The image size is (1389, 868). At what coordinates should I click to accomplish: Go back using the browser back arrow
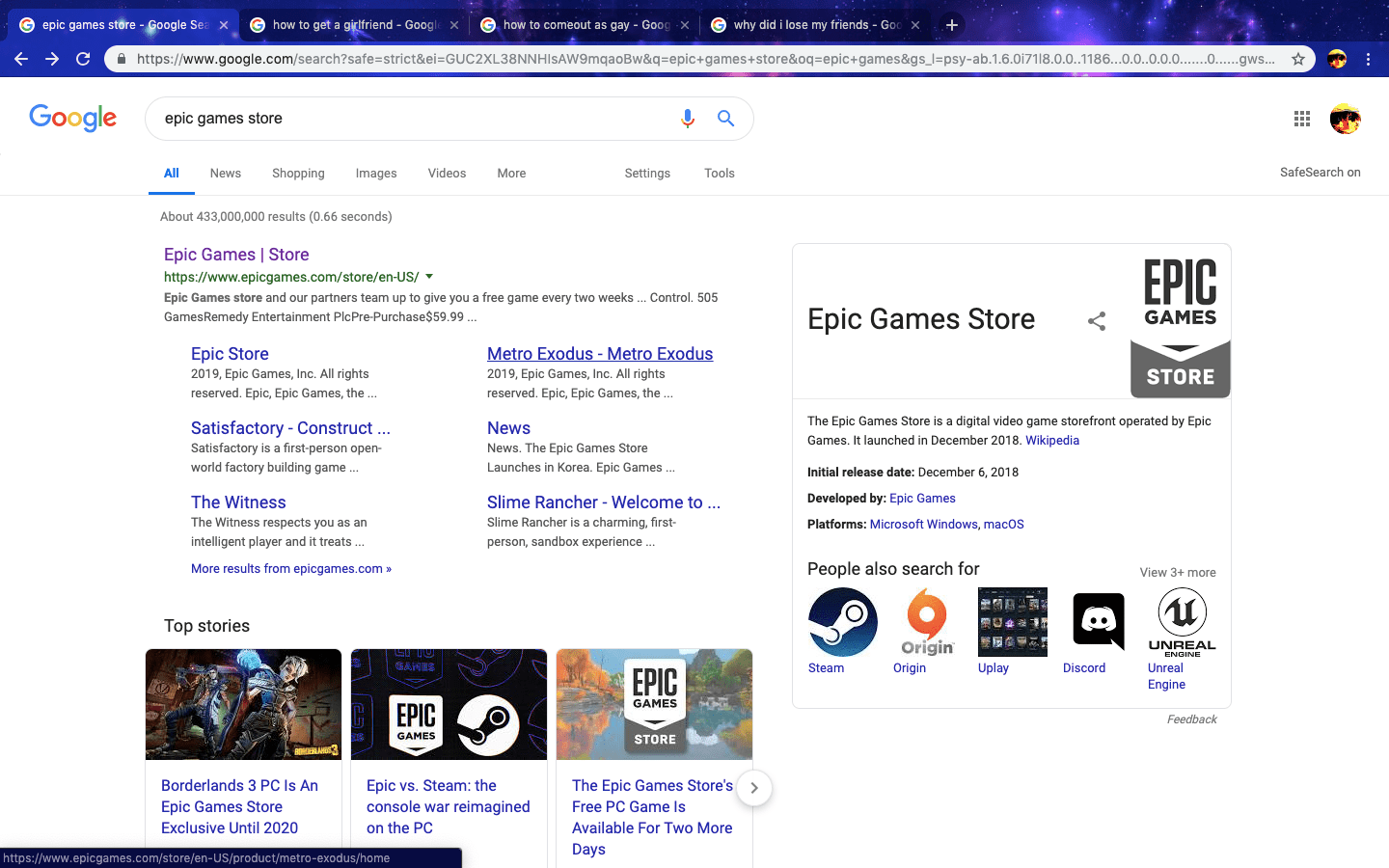click(x=21, y=59)
